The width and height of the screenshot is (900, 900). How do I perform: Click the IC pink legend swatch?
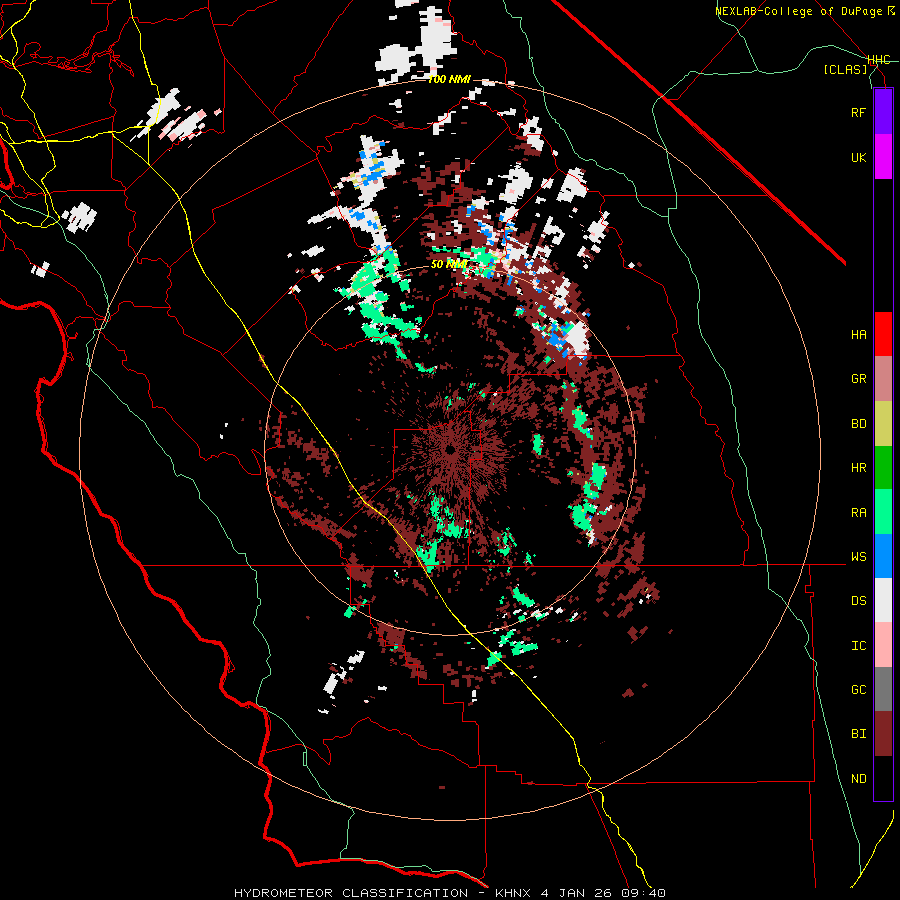(x=883, y=645)
